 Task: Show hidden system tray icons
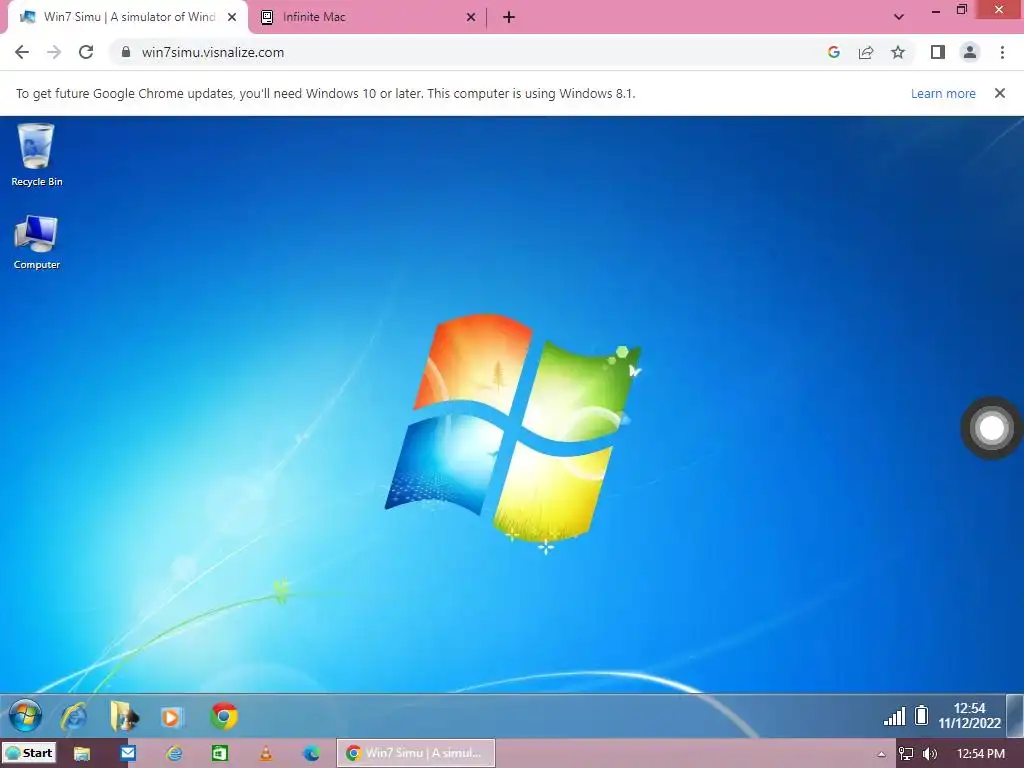[x=881, y=754]
